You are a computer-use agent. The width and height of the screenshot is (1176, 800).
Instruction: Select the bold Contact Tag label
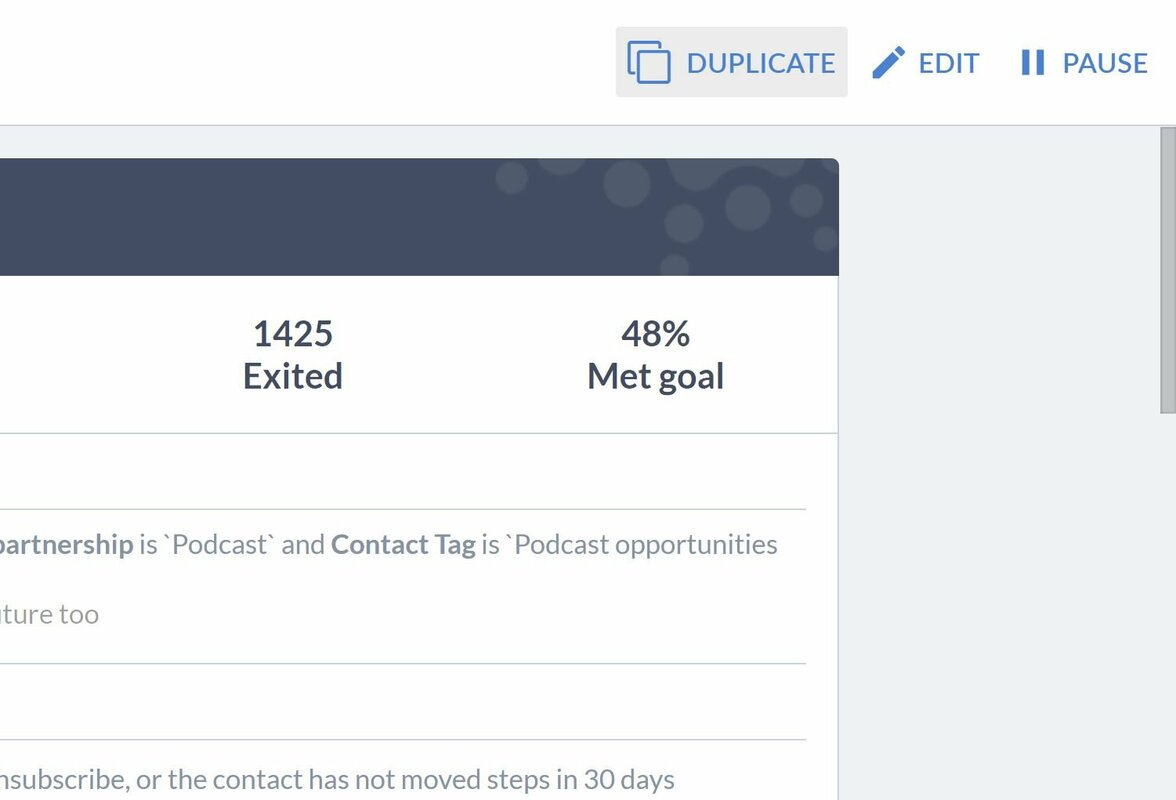[403, 544]
